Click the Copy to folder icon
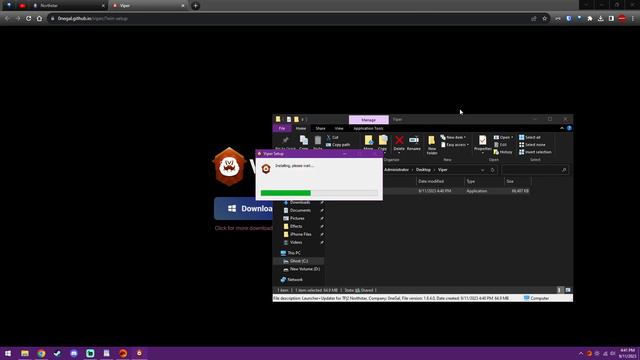This screenshot has width=640, height=360. [x=382, y=140]
